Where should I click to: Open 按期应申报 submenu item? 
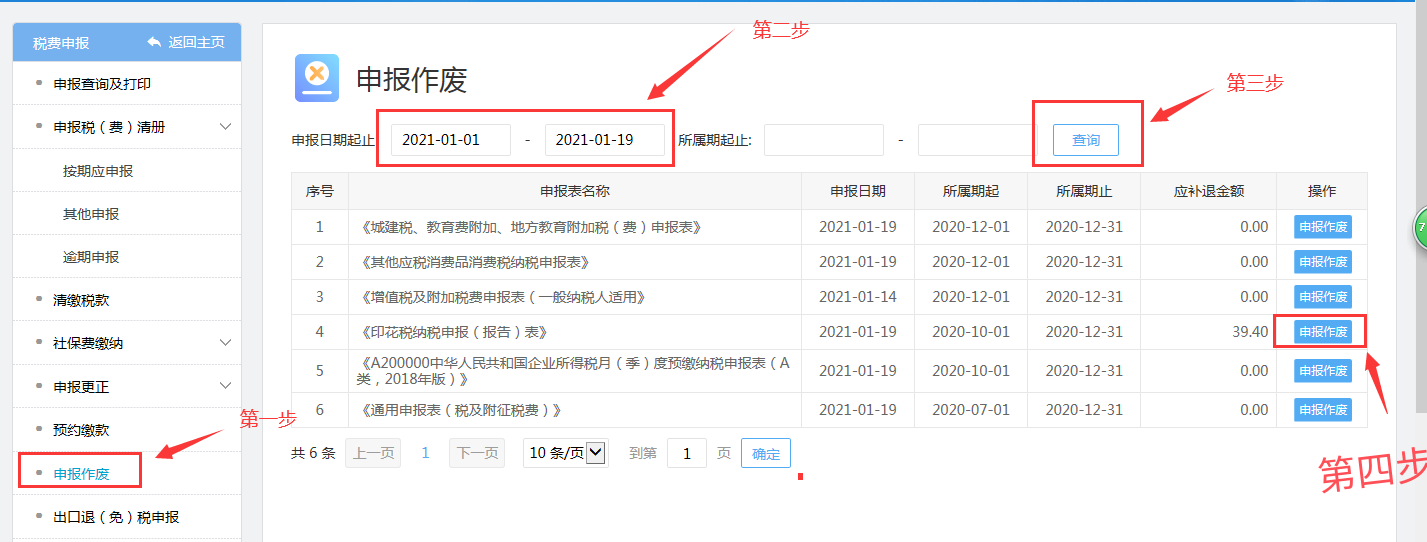[98, 171]
